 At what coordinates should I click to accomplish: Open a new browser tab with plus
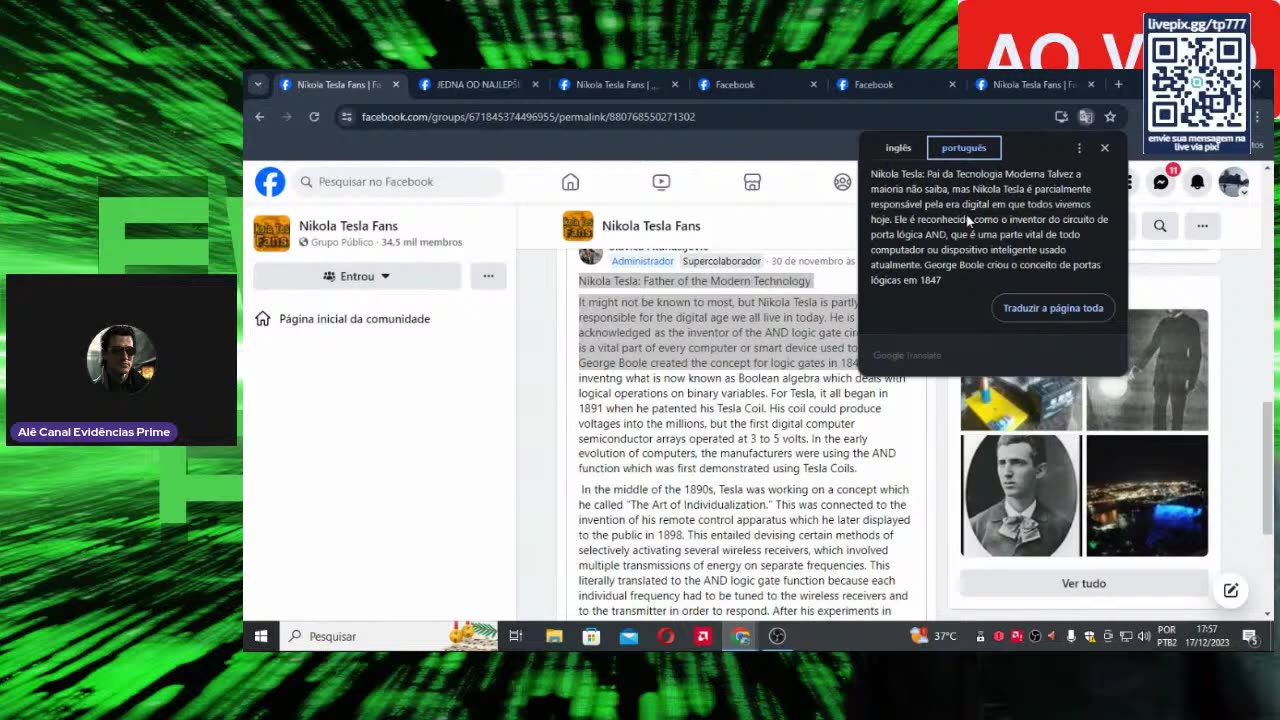1118,85
